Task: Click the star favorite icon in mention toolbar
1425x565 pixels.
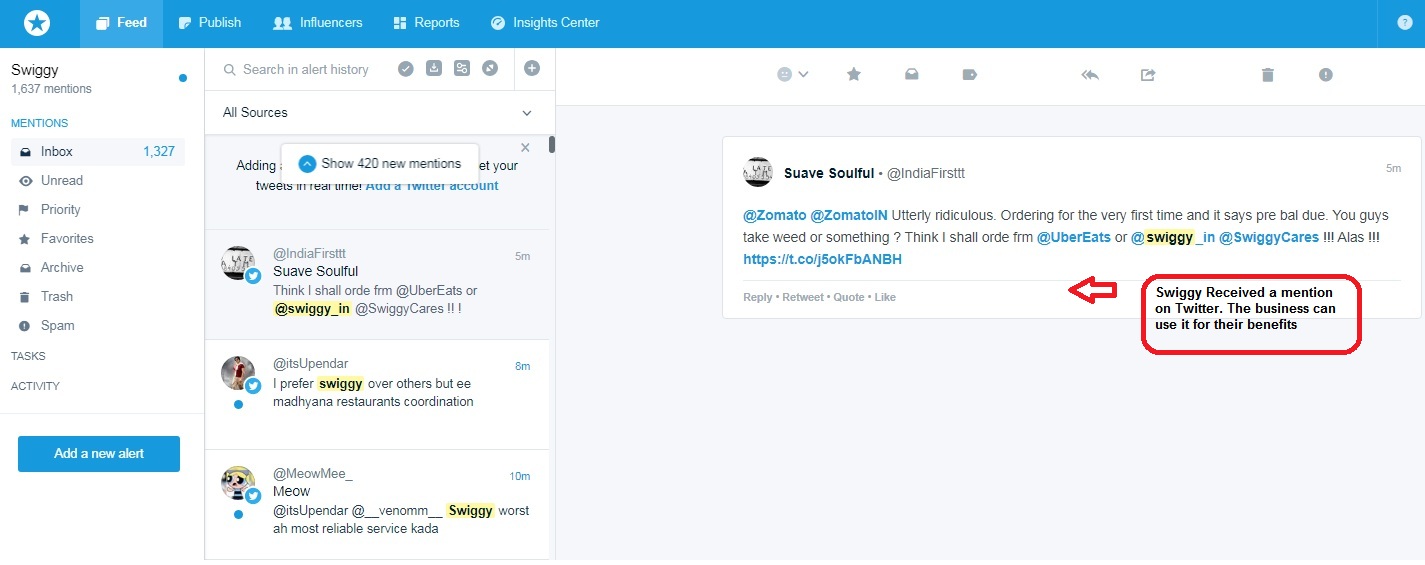Action: pyautogui.click(x=854, y=74)
